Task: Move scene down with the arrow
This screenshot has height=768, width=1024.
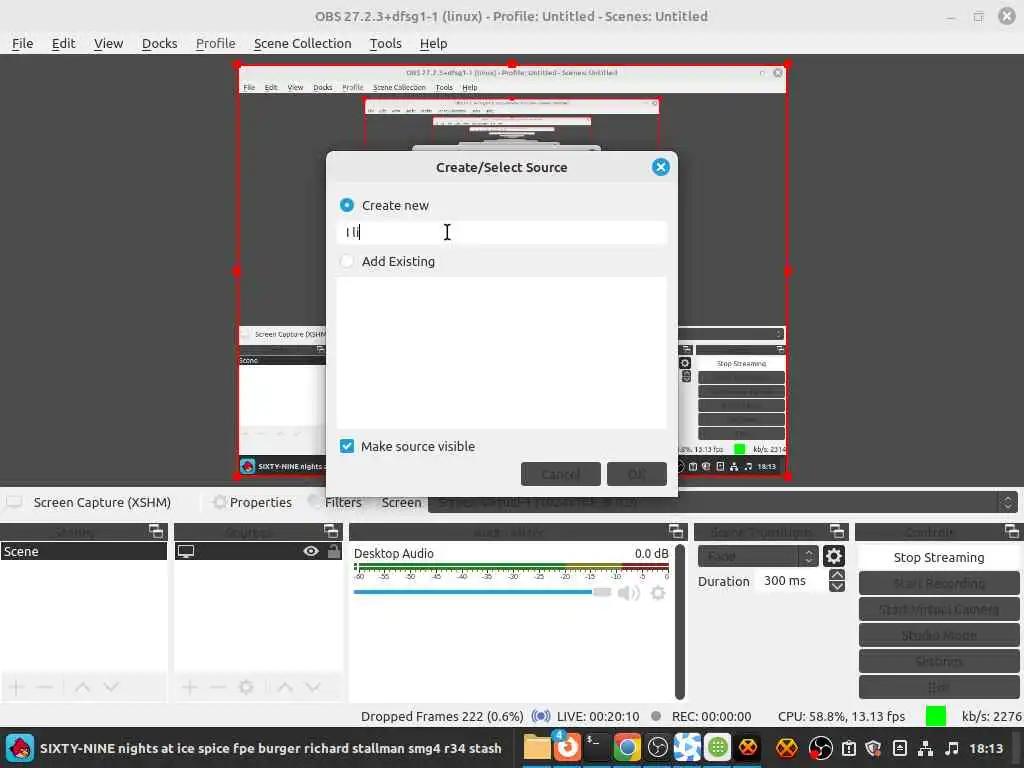Action: (111, 687)
